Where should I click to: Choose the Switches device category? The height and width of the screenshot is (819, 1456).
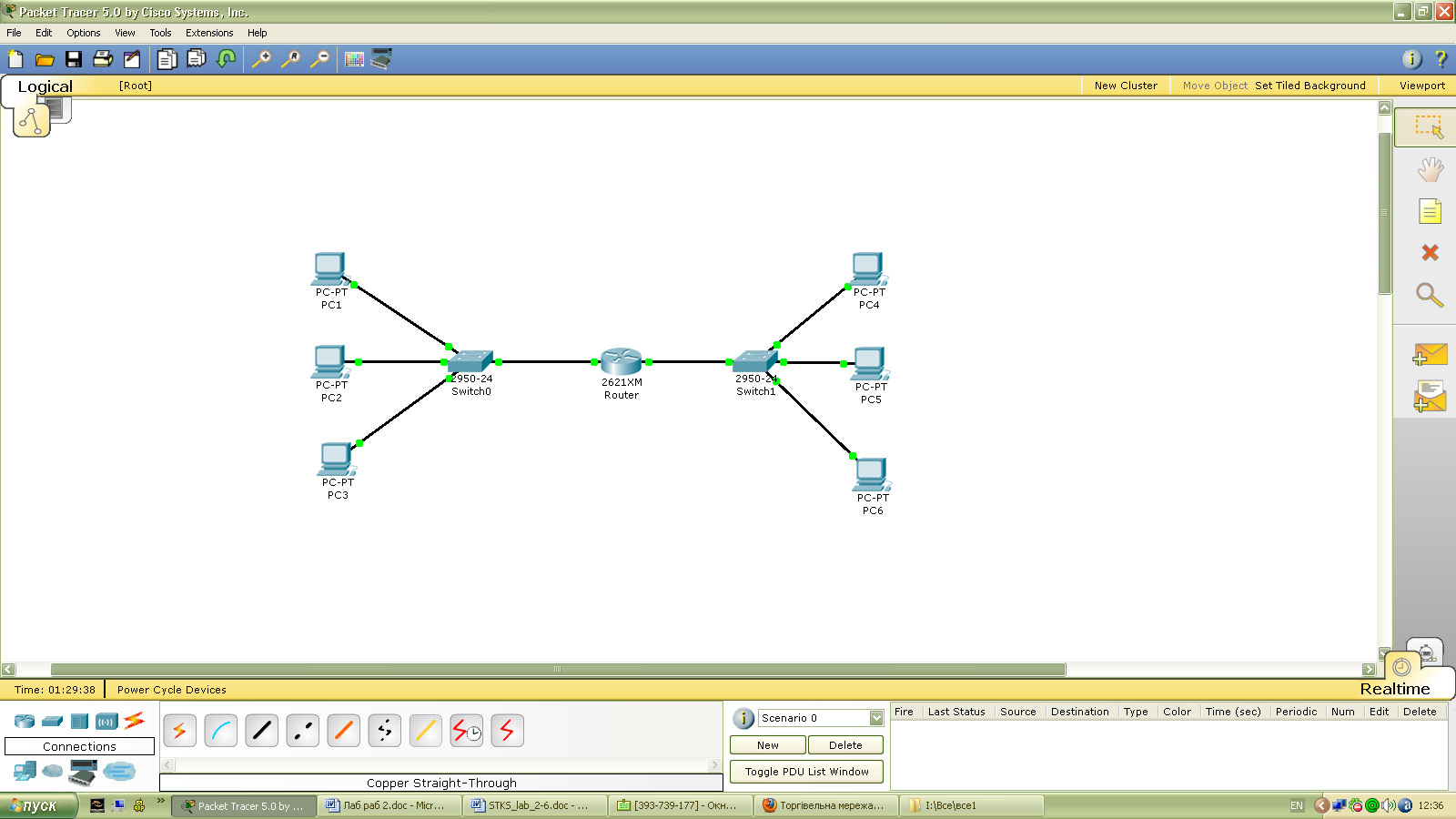pyautogui.click(x=53, y=722)
